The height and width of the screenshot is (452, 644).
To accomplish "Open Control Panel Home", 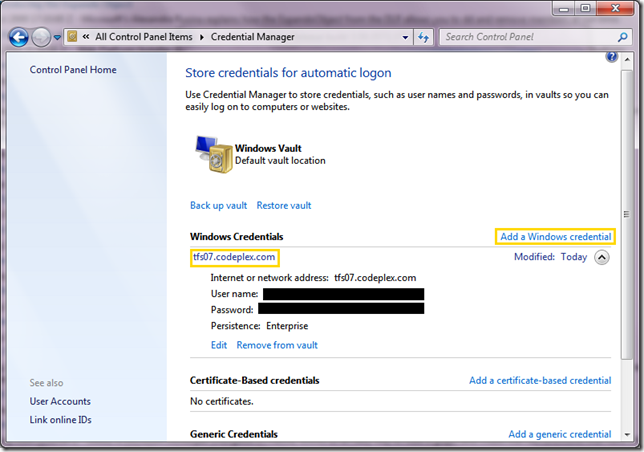I will [x=73, y=70].
